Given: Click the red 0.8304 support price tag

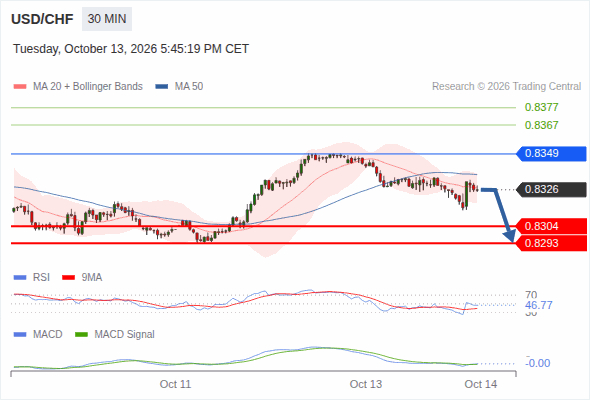Looking at the screenshot, I should click(551, 226).
